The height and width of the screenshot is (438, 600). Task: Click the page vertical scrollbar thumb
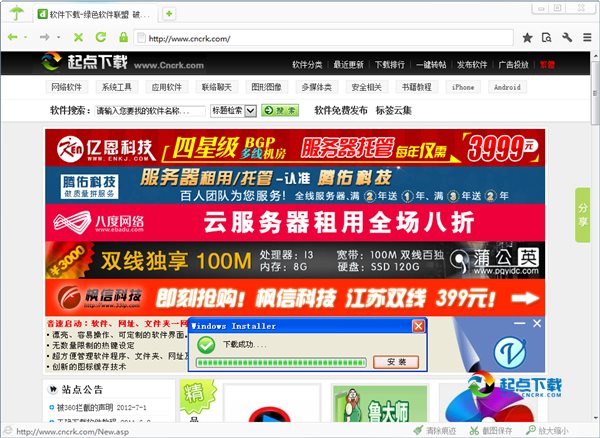tap(595, 94)
